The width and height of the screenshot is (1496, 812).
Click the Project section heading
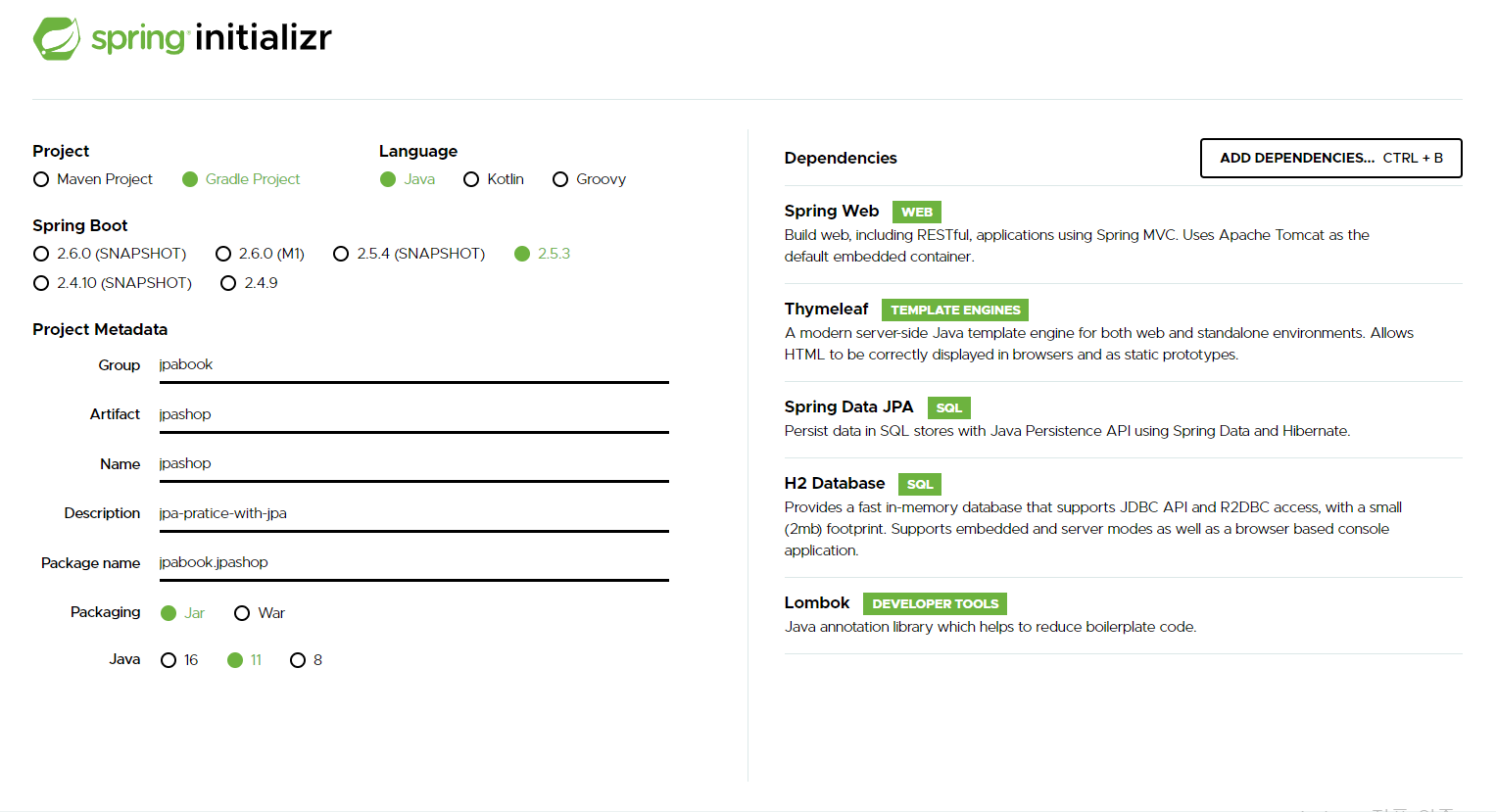click(x=61, y=151)
